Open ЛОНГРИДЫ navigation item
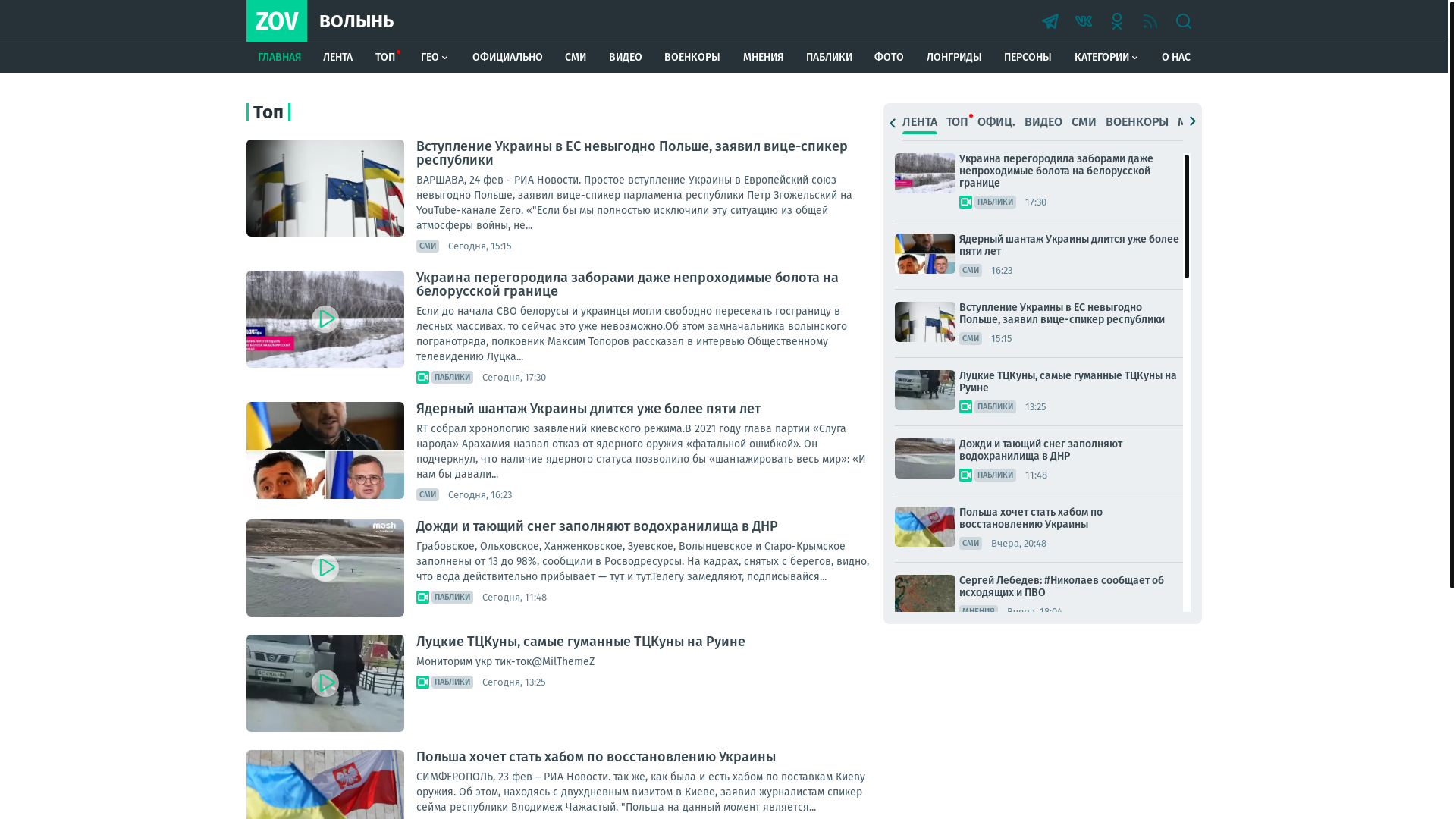1456x819 pixels. pos(954,58)
